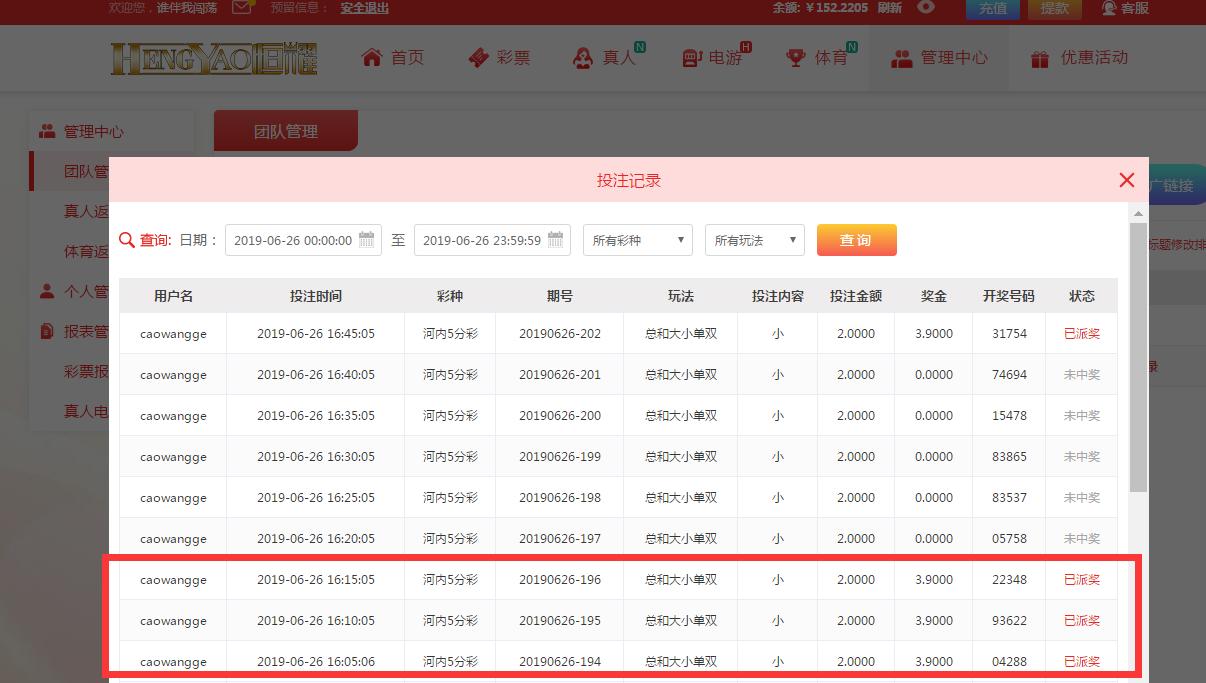Click 已派奖 status in row 20190626-202
Image resolution: width=1206 pixels, height=683 pixels.
tap(1082, 334)
